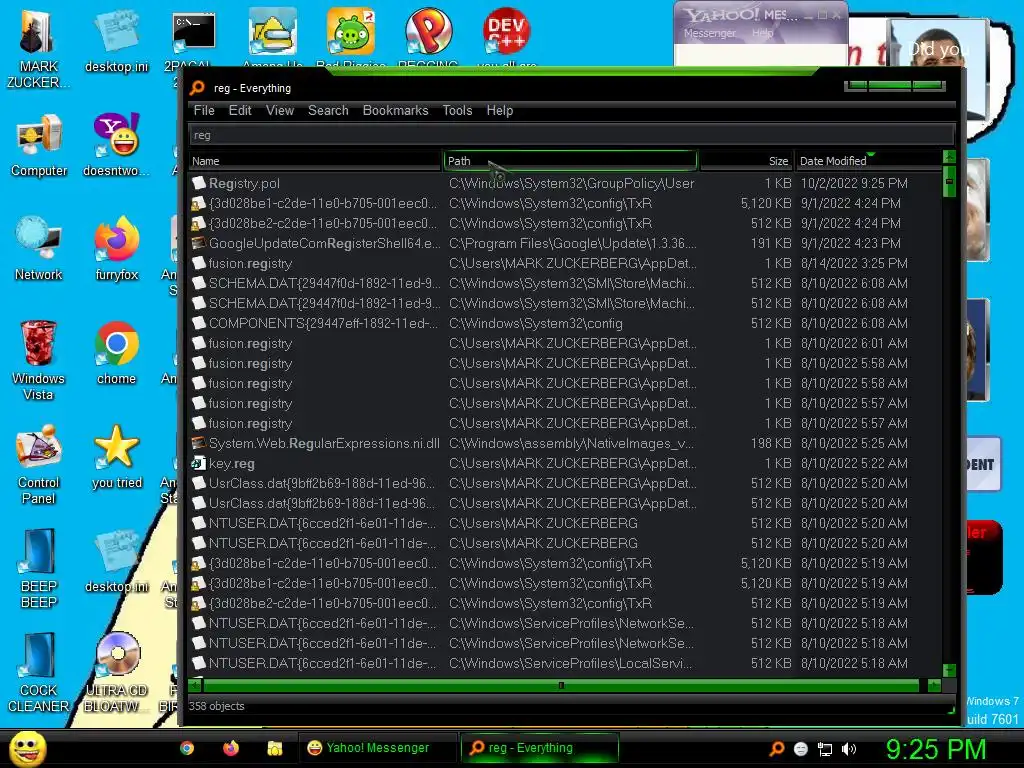Select the Registry.pol file row

click(565, 184)
